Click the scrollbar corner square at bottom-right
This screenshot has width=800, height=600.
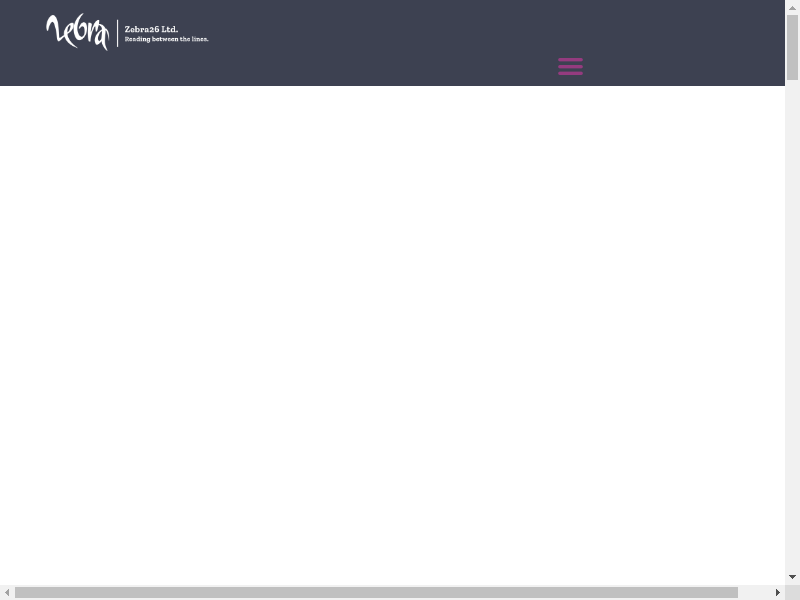[792, 593]
